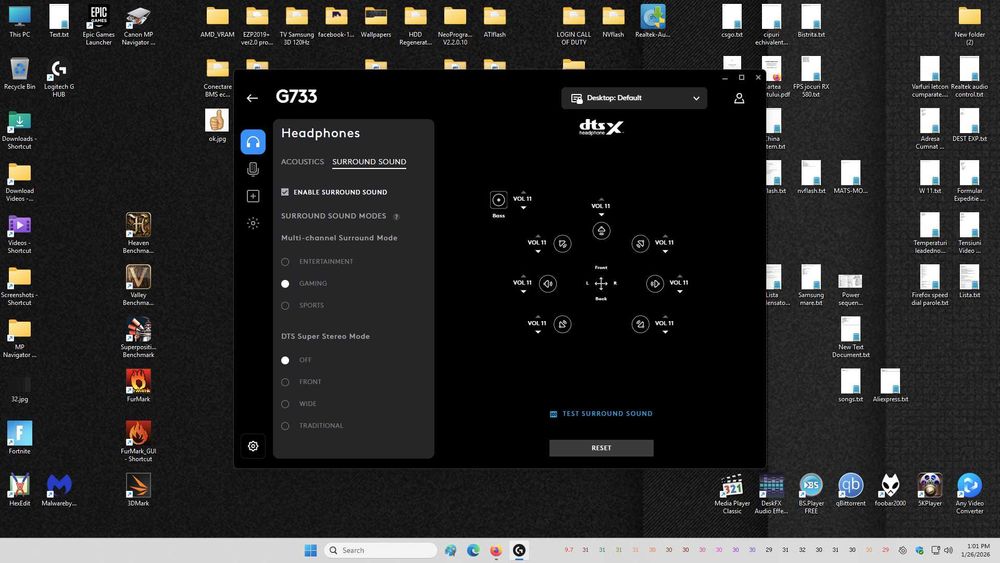Viewport: 1000px width, 563px height.
Task: Select the Gaming surround mode
Action: pyautogui.click(x=285, y=284)
